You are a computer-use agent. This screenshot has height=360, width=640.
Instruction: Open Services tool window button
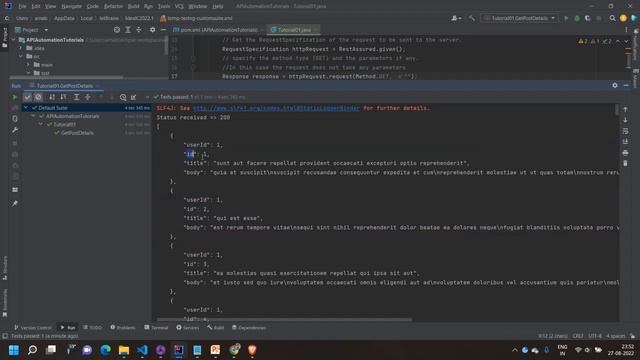click(x=187, y=327)
